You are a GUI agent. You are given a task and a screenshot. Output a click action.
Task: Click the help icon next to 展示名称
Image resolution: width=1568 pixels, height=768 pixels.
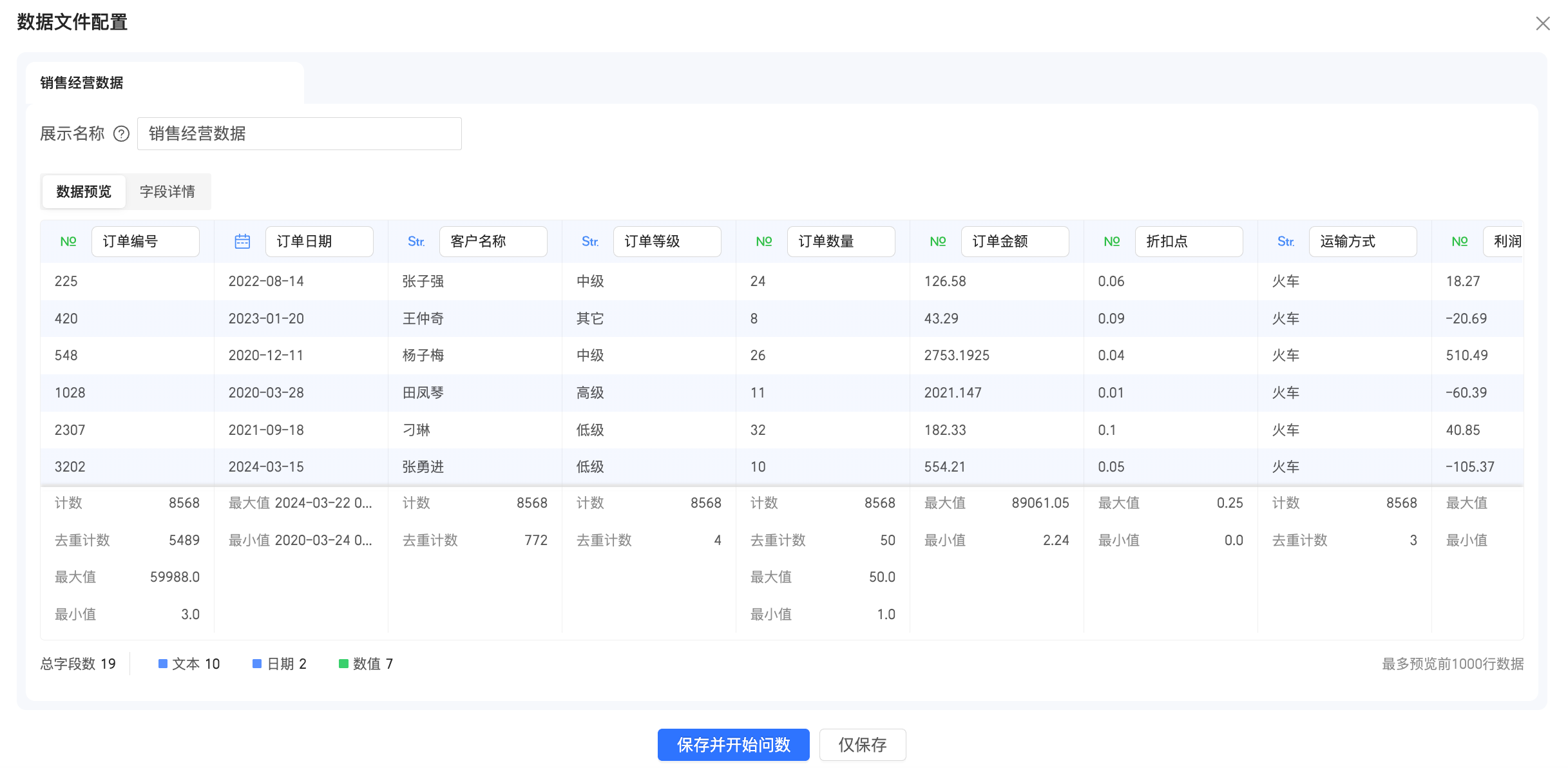point(121,133)
